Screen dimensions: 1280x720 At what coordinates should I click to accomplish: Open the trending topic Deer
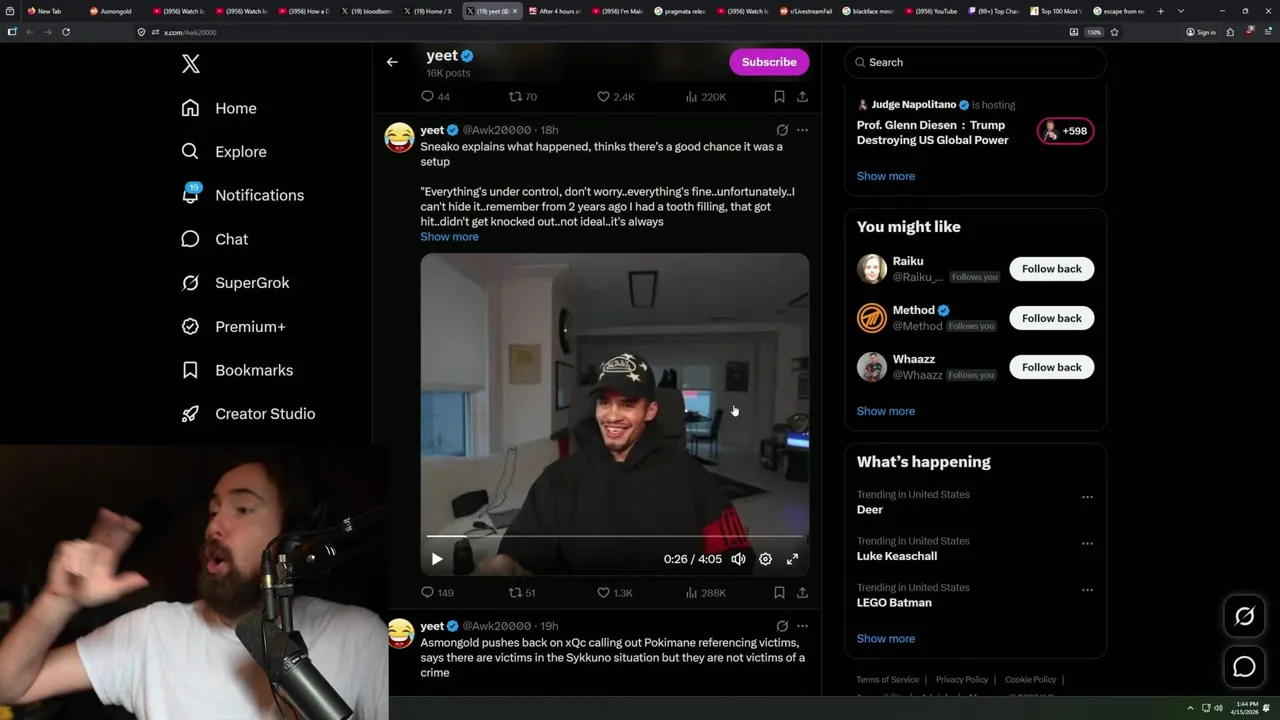(x=870, y=510)
